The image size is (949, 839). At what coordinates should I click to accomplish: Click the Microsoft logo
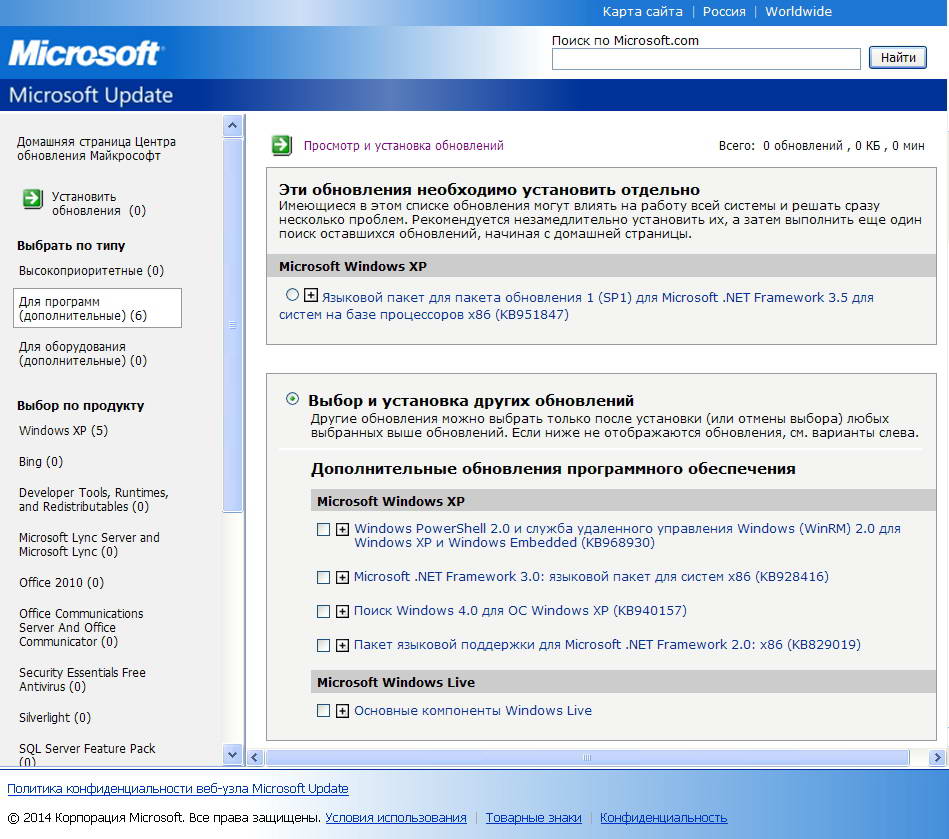(x=85, y=53)
